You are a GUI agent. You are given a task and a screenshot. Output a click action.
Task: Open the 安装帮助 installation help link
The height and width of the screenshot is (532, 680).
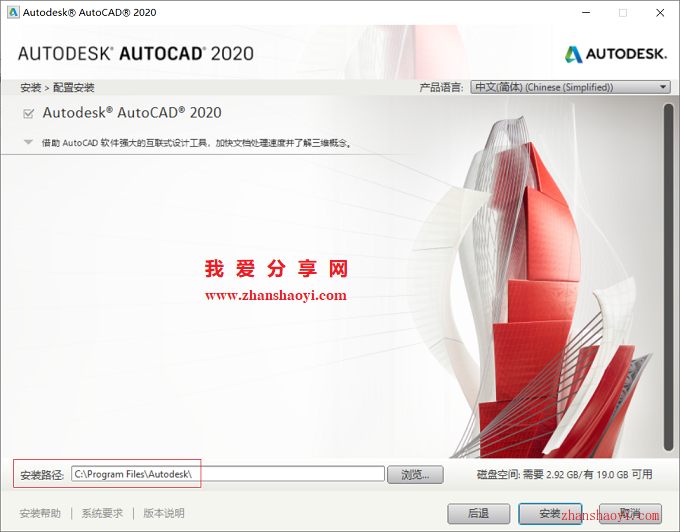tap(40, 513)
